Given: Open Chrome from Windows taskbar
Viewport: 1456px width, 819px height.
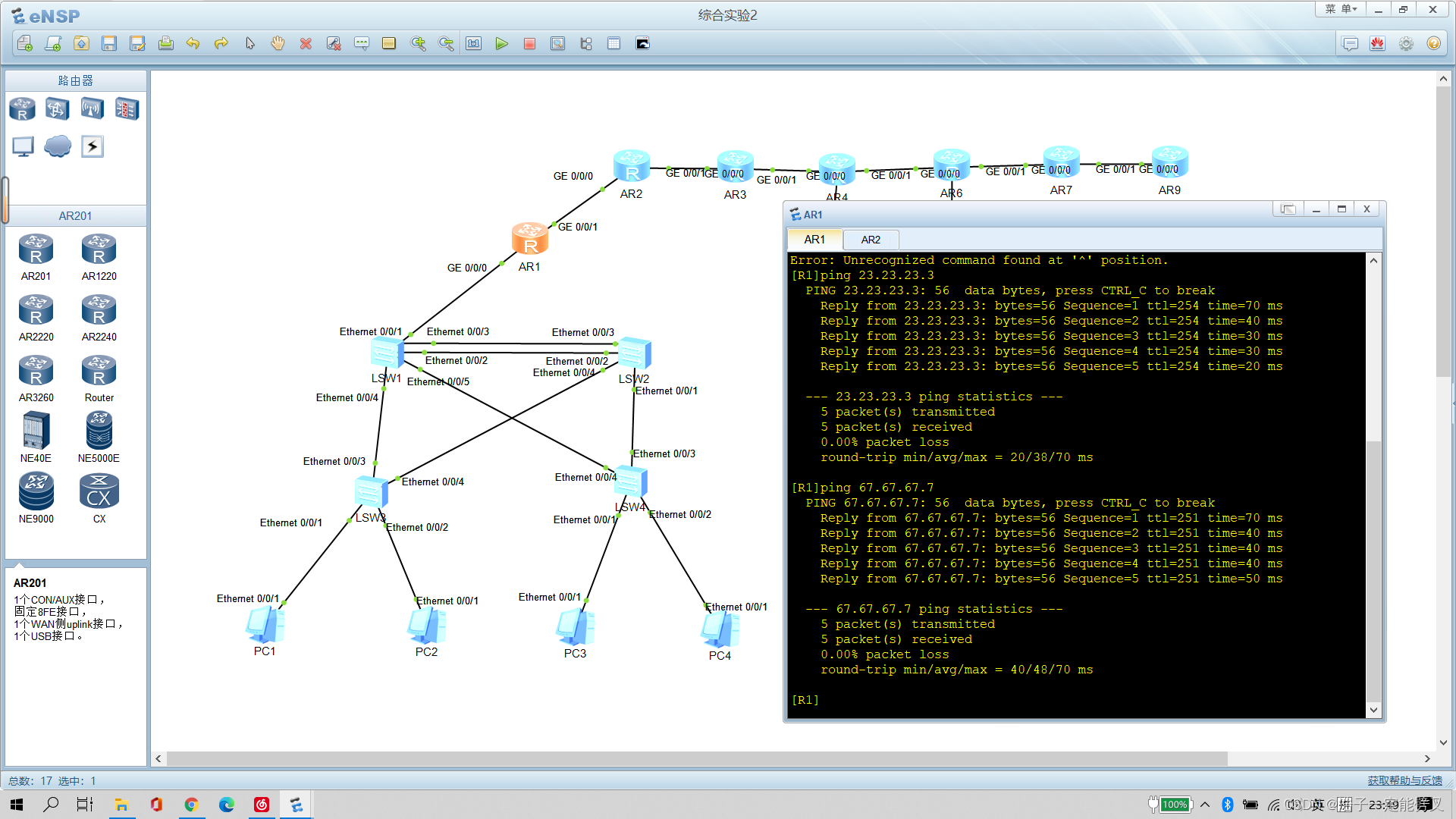Looking at the screenshot, I should [191, 805].
